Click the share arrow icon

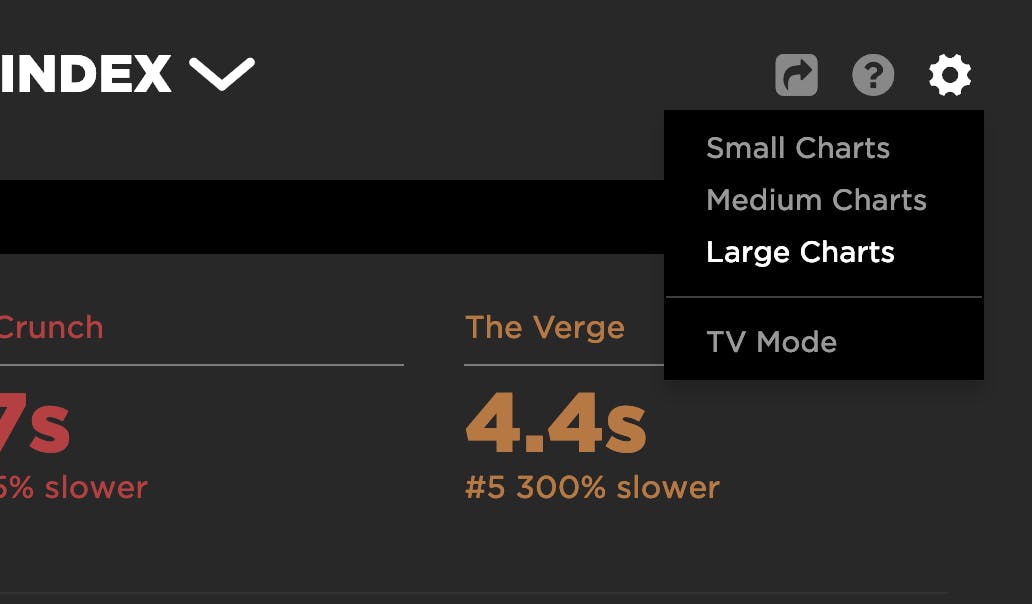[796, 75]
